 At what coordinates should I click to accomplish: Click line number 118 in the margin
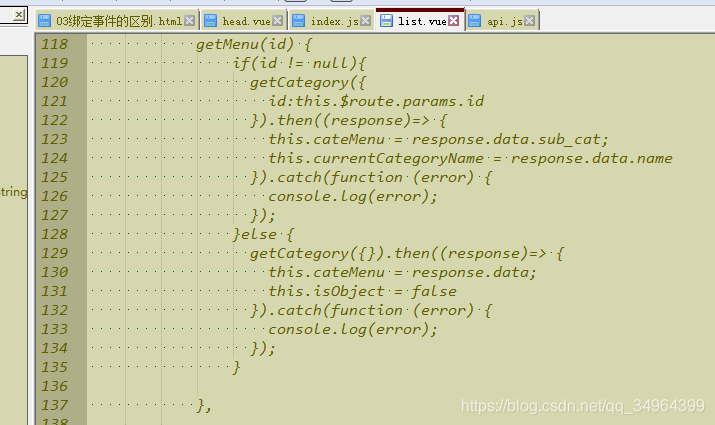coord(54,44)
